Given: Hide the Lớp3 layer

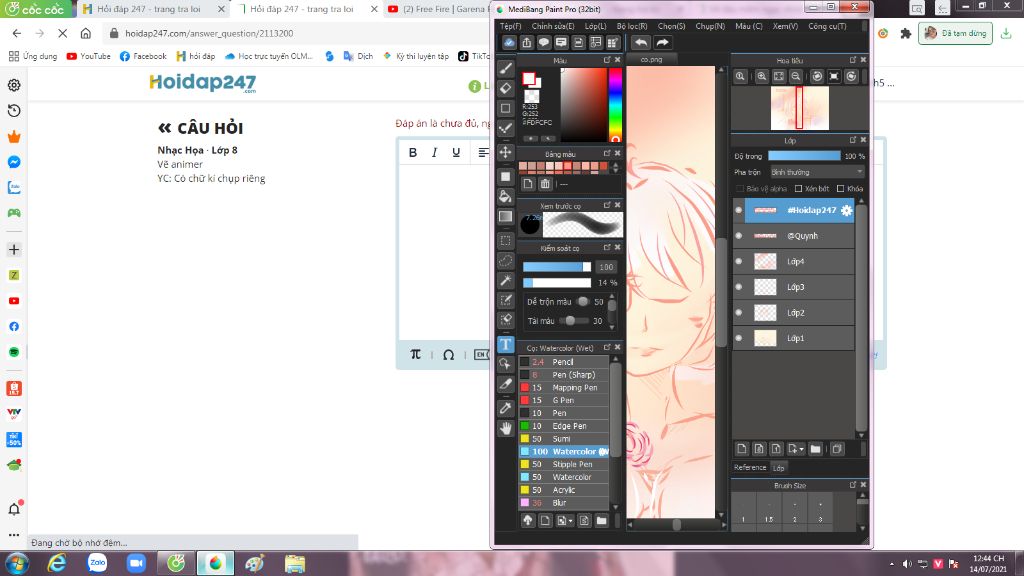Looking at the screenshot, I should pos(739,287).
